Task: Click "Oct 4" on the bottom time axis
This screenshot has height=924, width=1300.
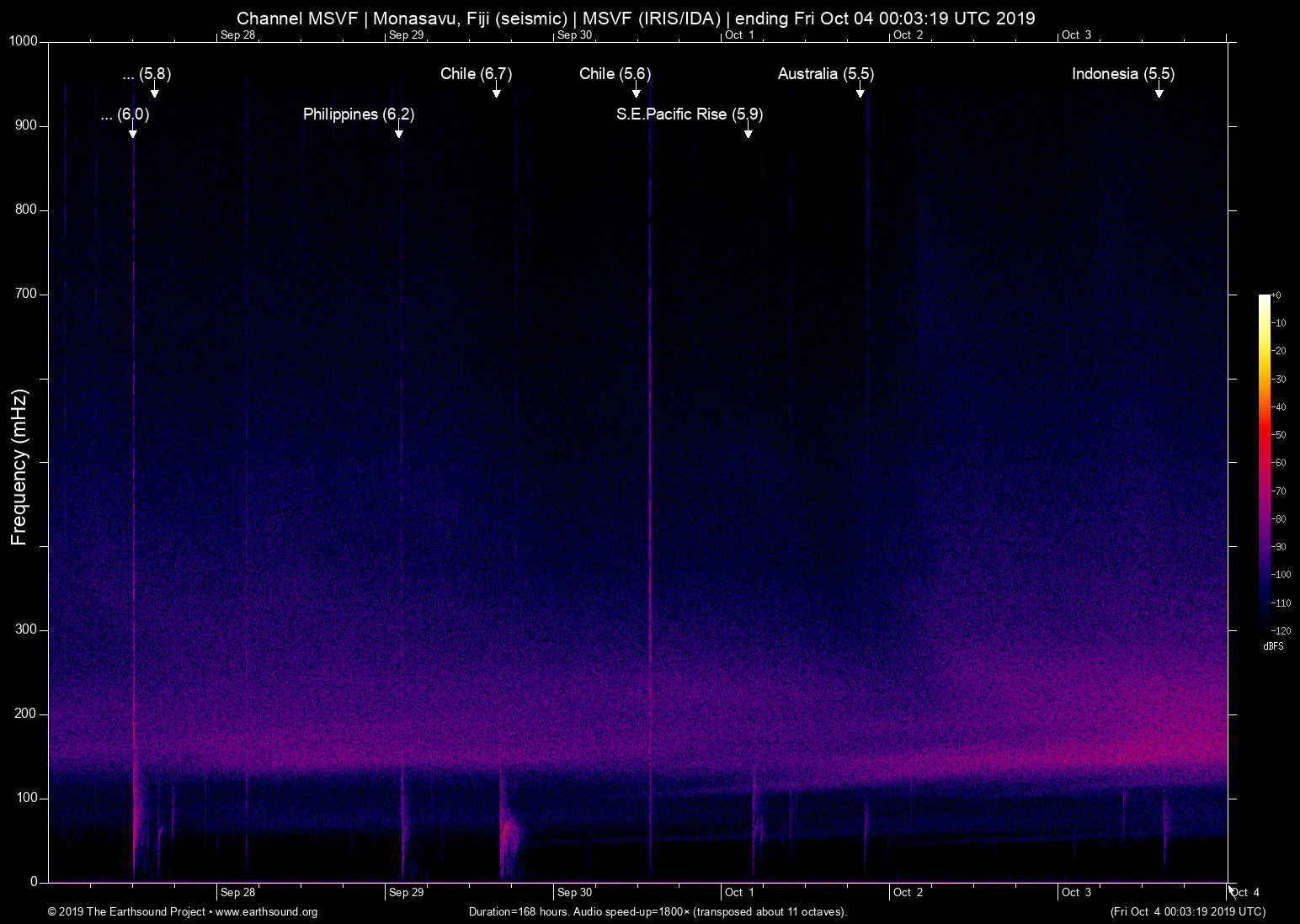Action: tap(1245, 892)
